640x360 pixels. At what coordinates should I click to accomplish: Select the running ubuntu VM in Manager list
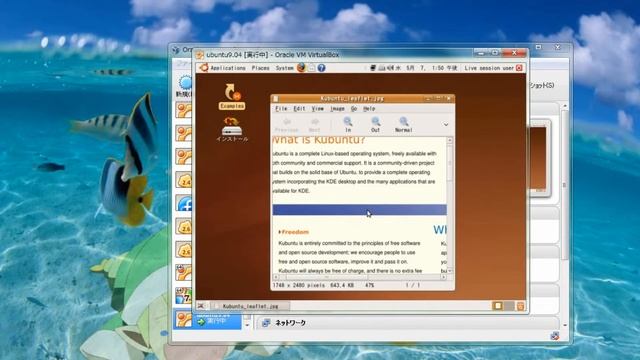[x=207, y=320]
